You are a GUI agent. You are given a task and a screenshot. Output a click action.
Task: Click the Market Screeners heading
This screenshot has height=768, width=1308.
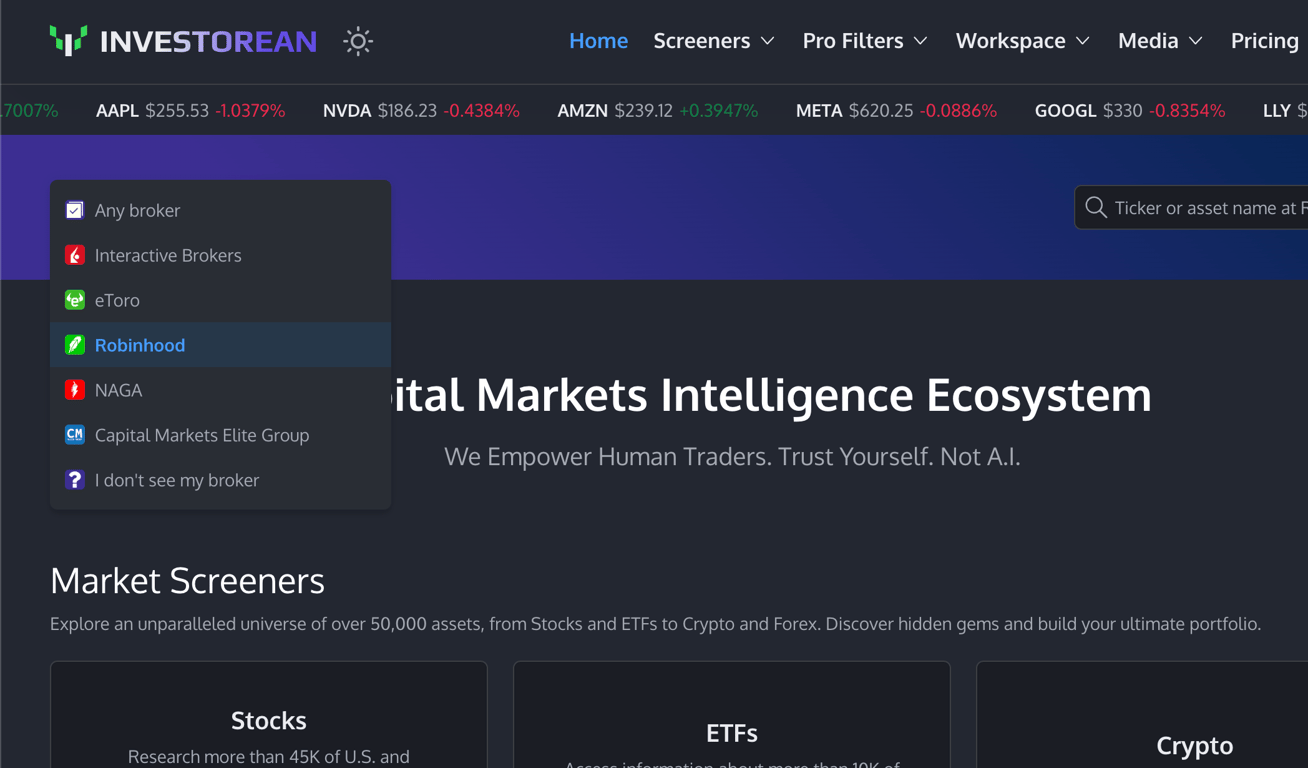pyautogui.click(x=187, y=581)
